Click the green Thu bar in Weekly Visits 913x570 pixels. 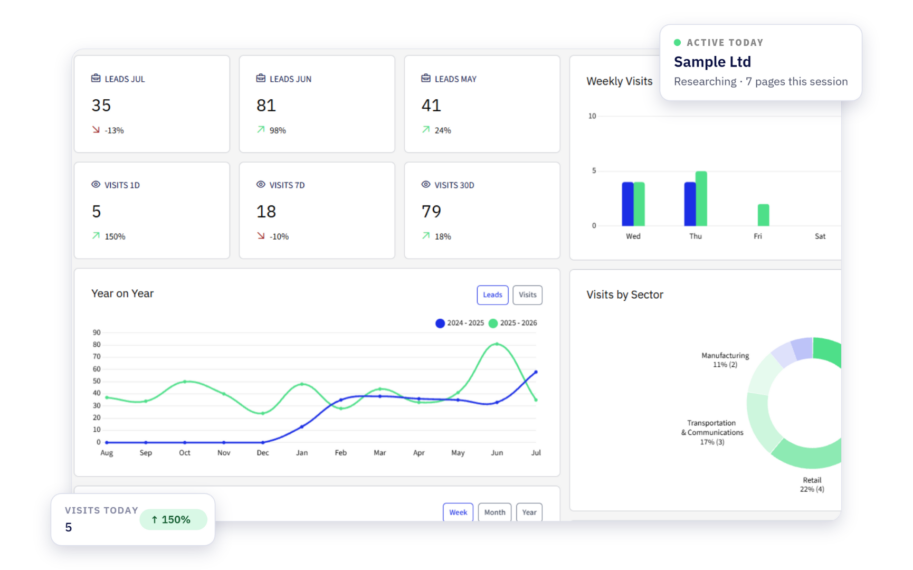[x=702, y=199]
